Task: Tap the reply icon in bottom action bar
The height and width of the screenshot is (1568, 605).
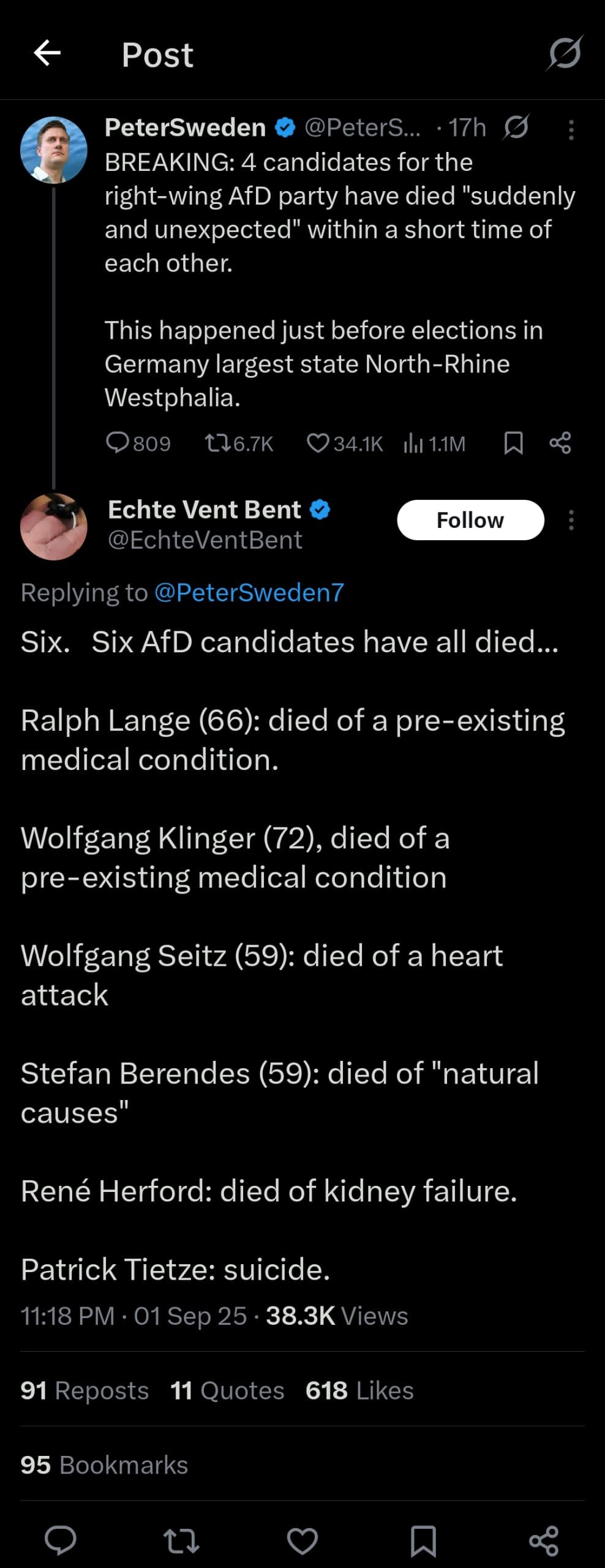Action: pos(61,1540)
